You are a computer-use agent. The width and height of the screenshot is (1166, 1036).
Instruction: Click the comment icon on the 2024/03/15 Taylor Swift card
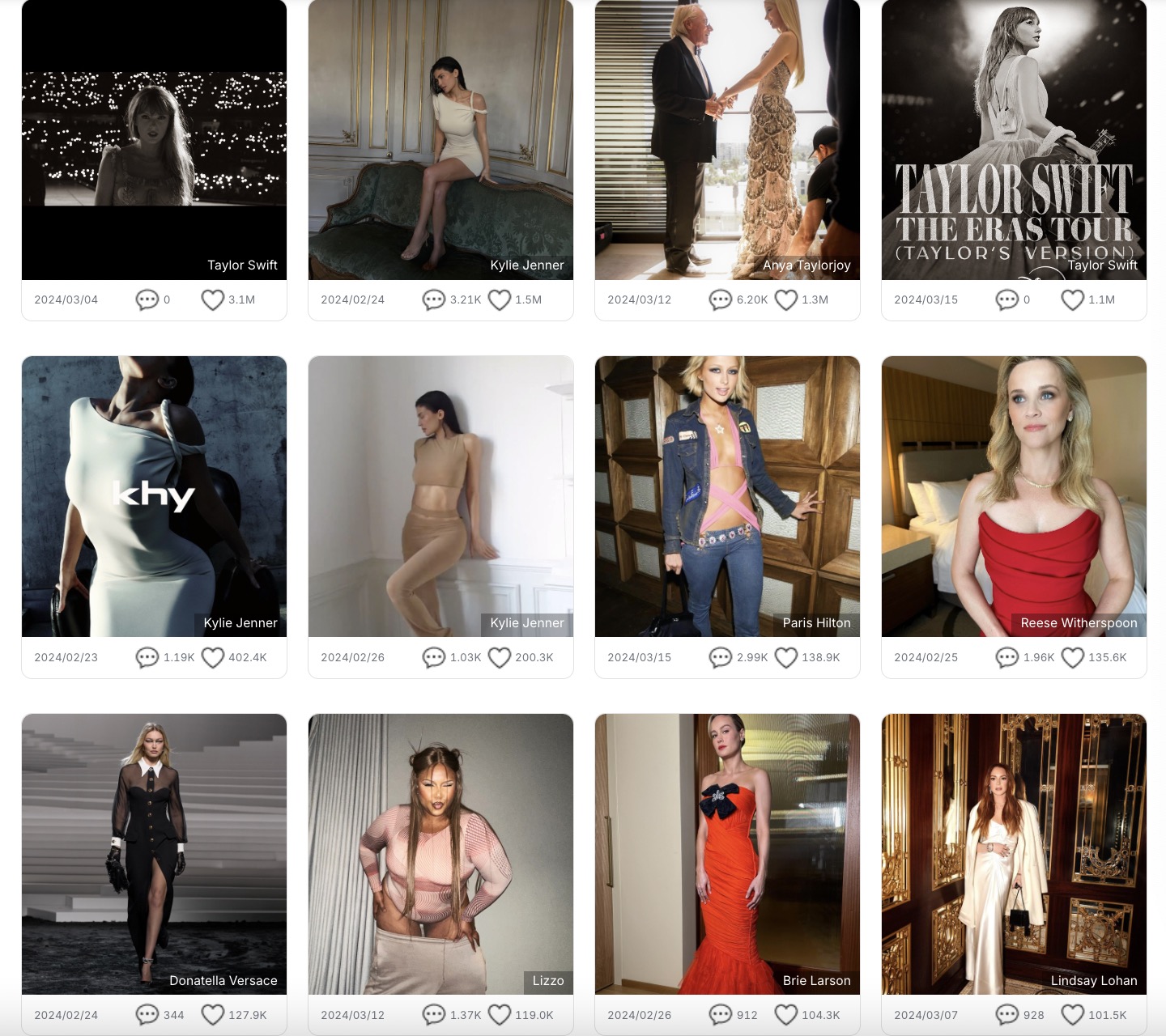[x=1007, y=300]
